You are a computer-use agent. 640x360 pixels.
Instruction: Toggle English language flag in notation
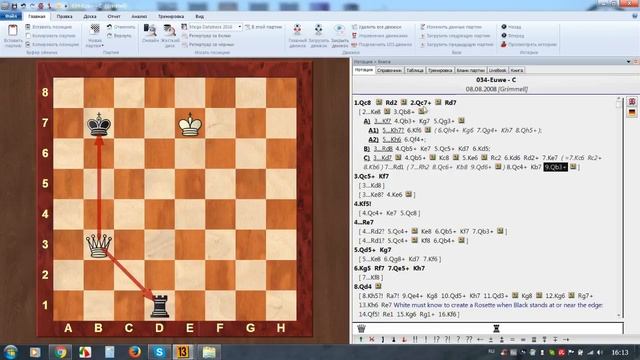(x=632, y=101)
